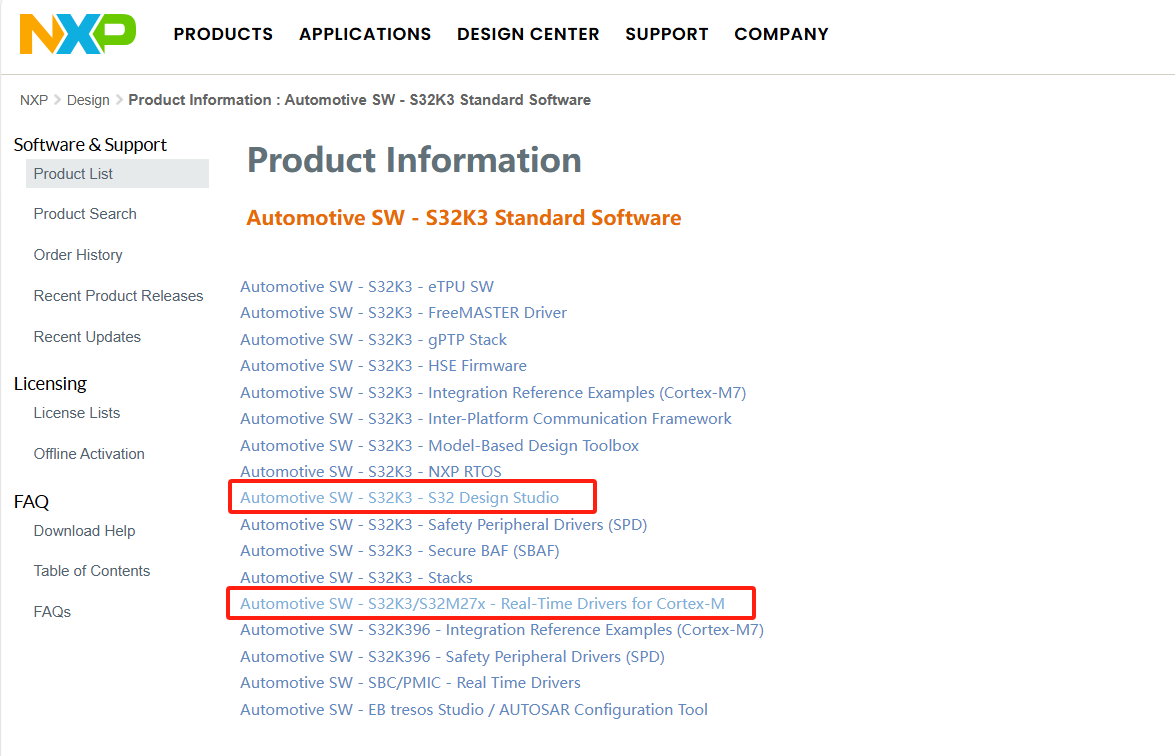Viewport: 1175px width, 756px height.
Task: Click the FAQ sidebar heading
Action: (31, 502)
